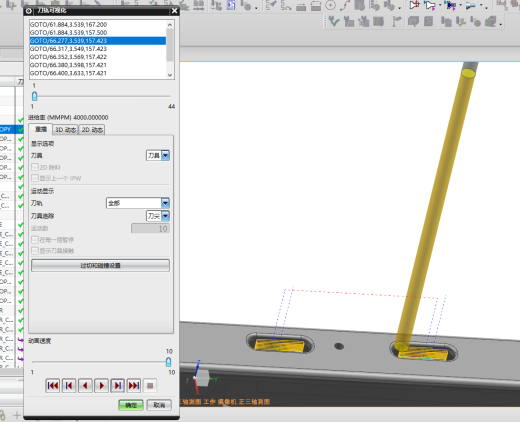520x422 pixels.
Task: Open gouge and collision settings button
Action: 100,266
